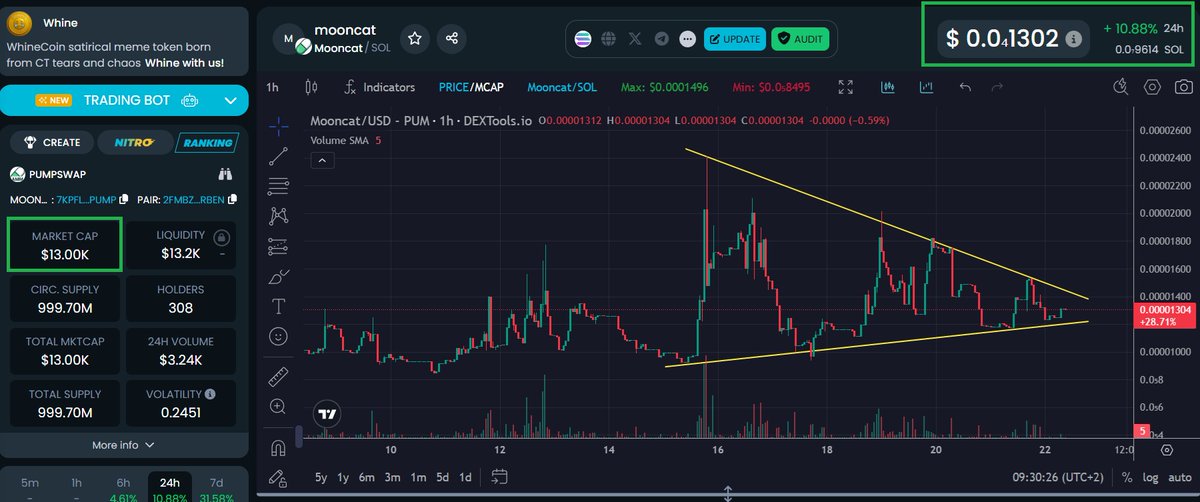1200x502 pixels.
Task: Toggle the candlestick trades overlay icon
Action: pos(886,87)
